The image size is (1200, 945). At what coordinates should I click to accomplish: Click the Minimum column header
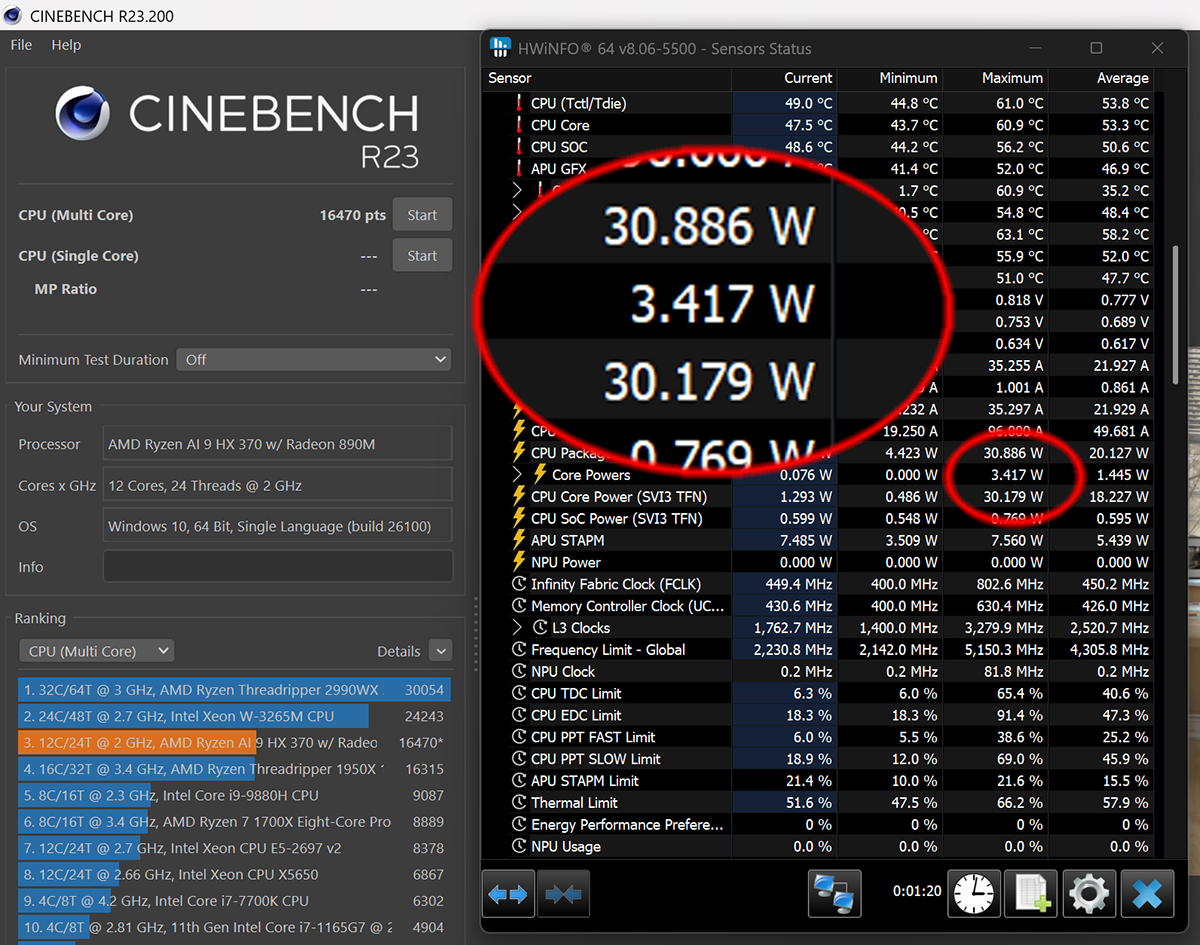coord(890,78)
